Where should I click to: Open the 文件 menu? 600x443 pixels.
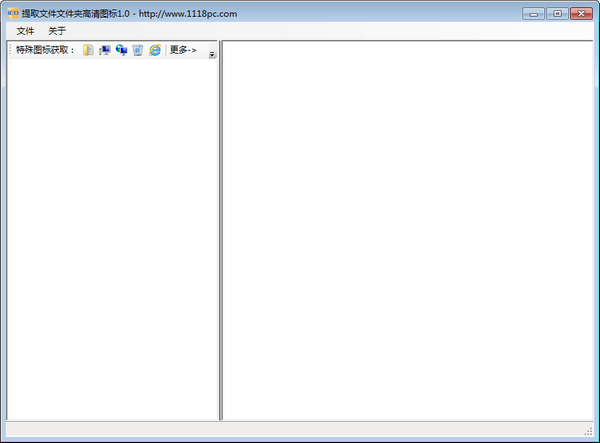coord(25,31)
